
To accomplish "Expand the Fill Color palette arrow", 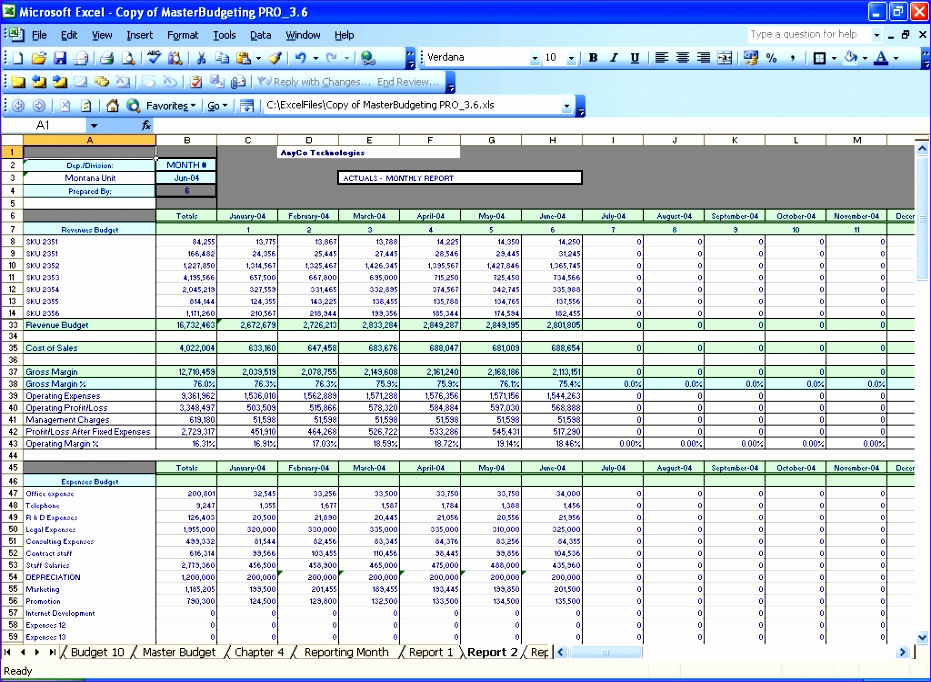I will (x=865, y=58).
